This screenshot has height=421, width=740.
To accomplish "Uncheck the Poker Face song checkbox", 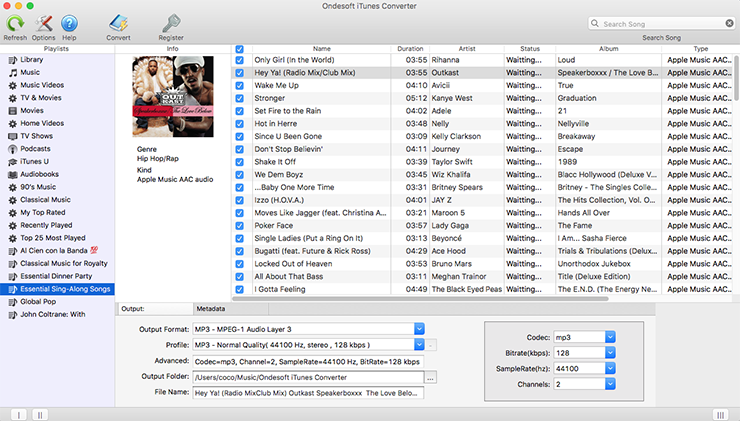I will coord(239,226).
